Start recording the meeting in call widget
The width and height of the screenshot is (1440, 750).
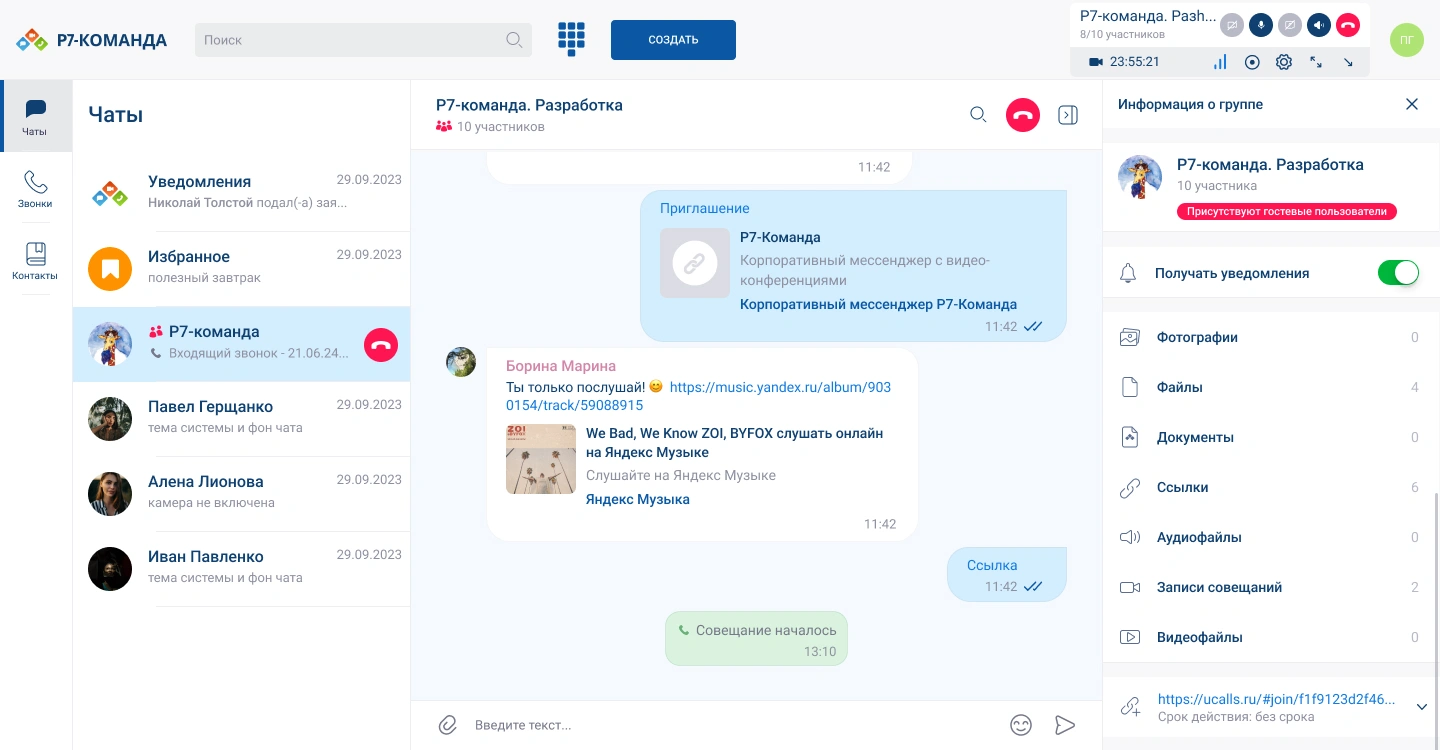[1252, 62]
